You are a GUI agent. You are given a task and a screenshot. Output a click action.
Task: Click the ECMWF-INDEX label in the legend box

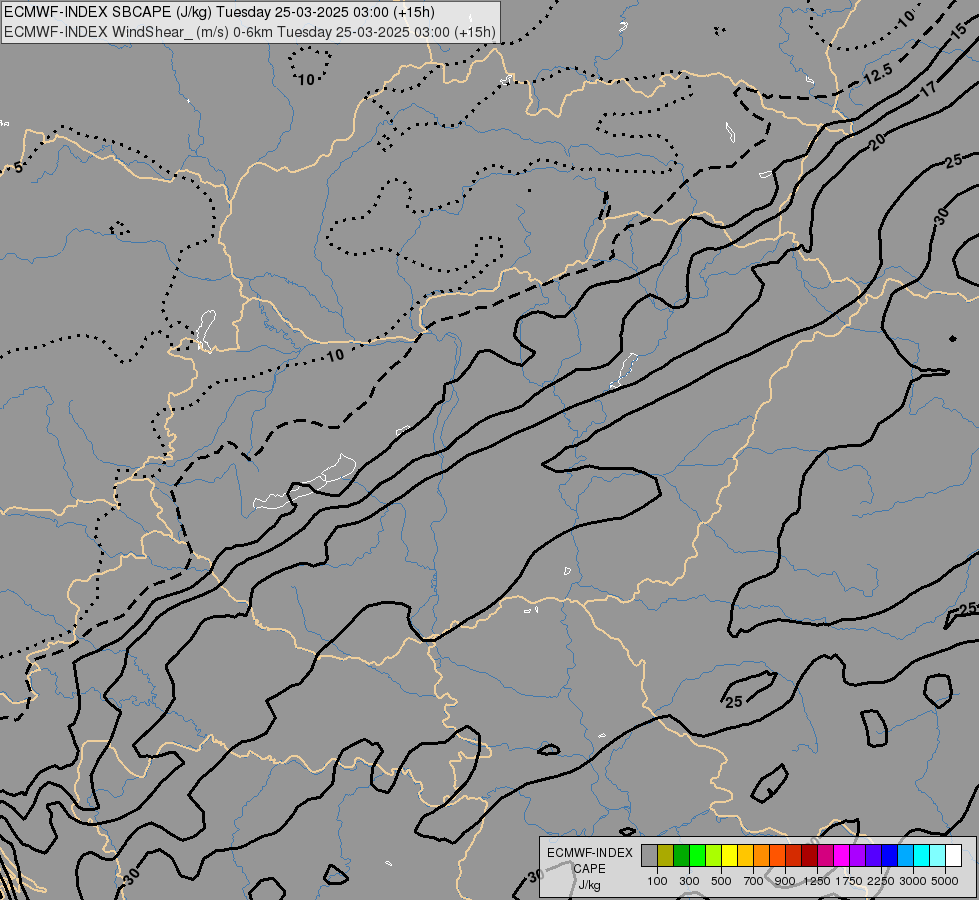[589, 853]
